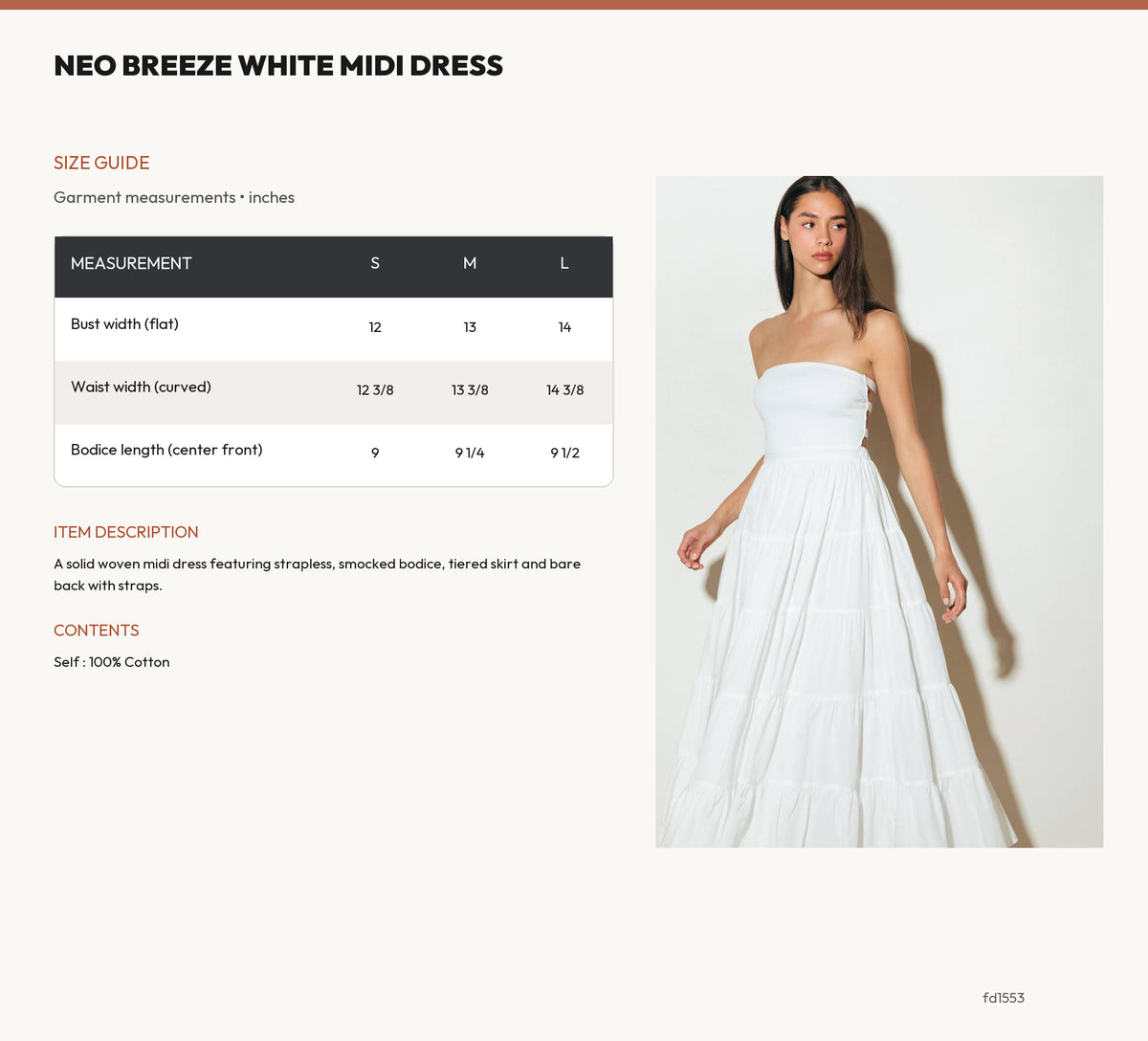Click the bust width value 12
The image size is (1148, 1041).
[x=375, y=327]
